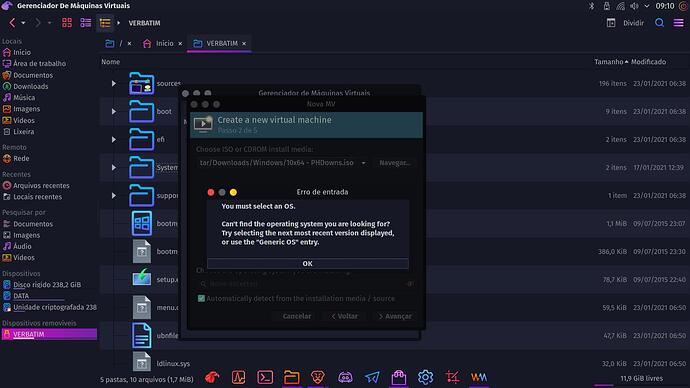This screenshot has height=388, width=690.
Task: Open Telegram from the dock
Action: click(x=372, y=377)
